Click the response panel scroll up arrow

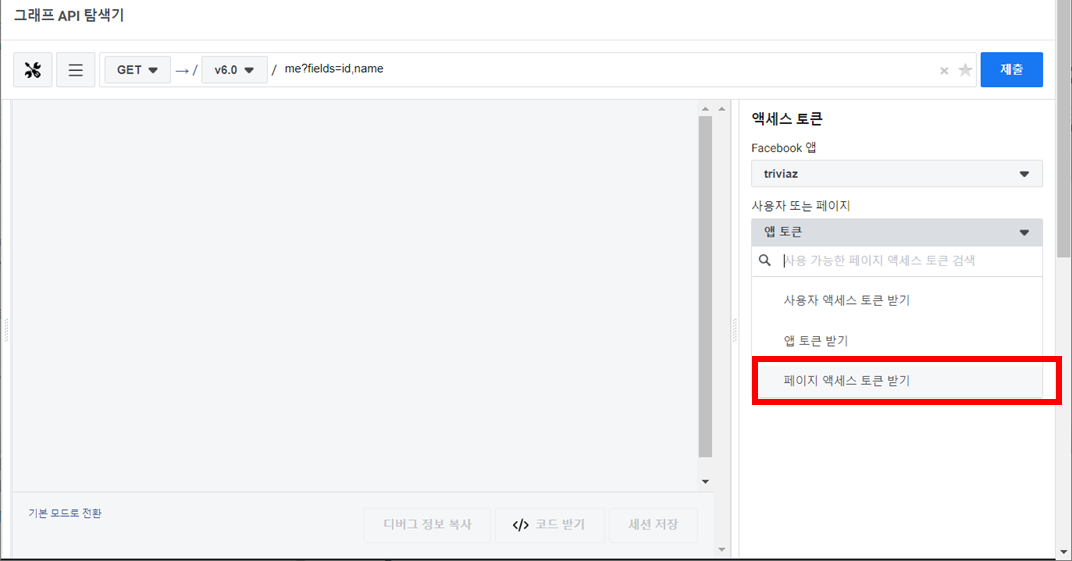click(x=706, y=109)
